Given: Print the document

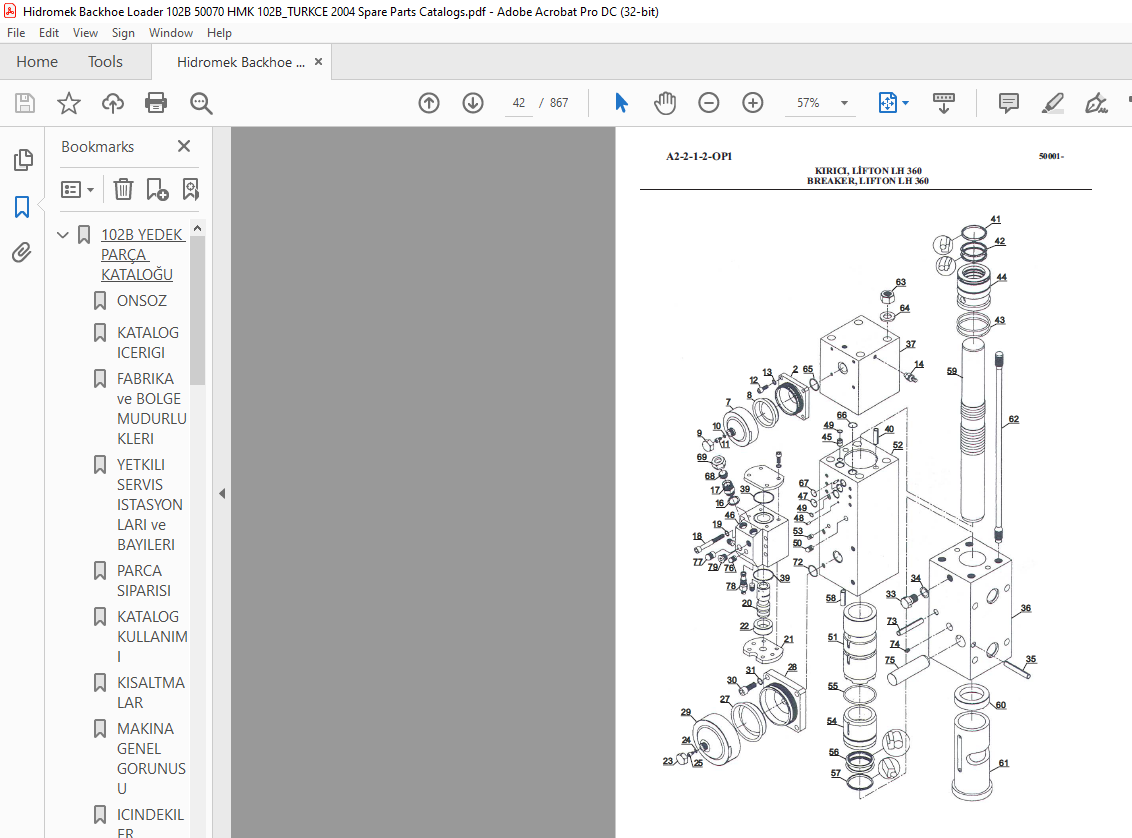Looking at the screenshot, I should click(156, 103).
